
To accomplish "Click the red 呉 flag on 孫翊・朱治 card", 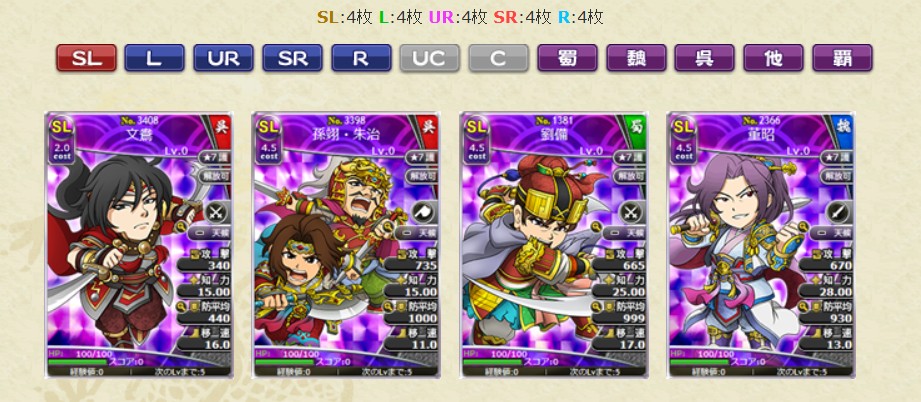I will (430, 126).
